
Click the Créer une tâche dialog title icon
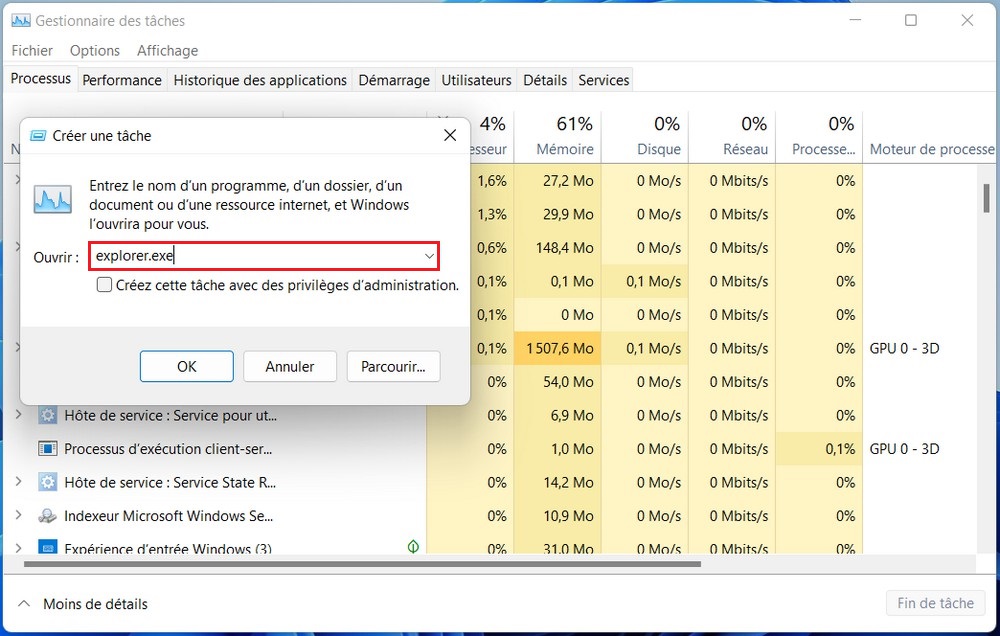click(x=38, y=136)
